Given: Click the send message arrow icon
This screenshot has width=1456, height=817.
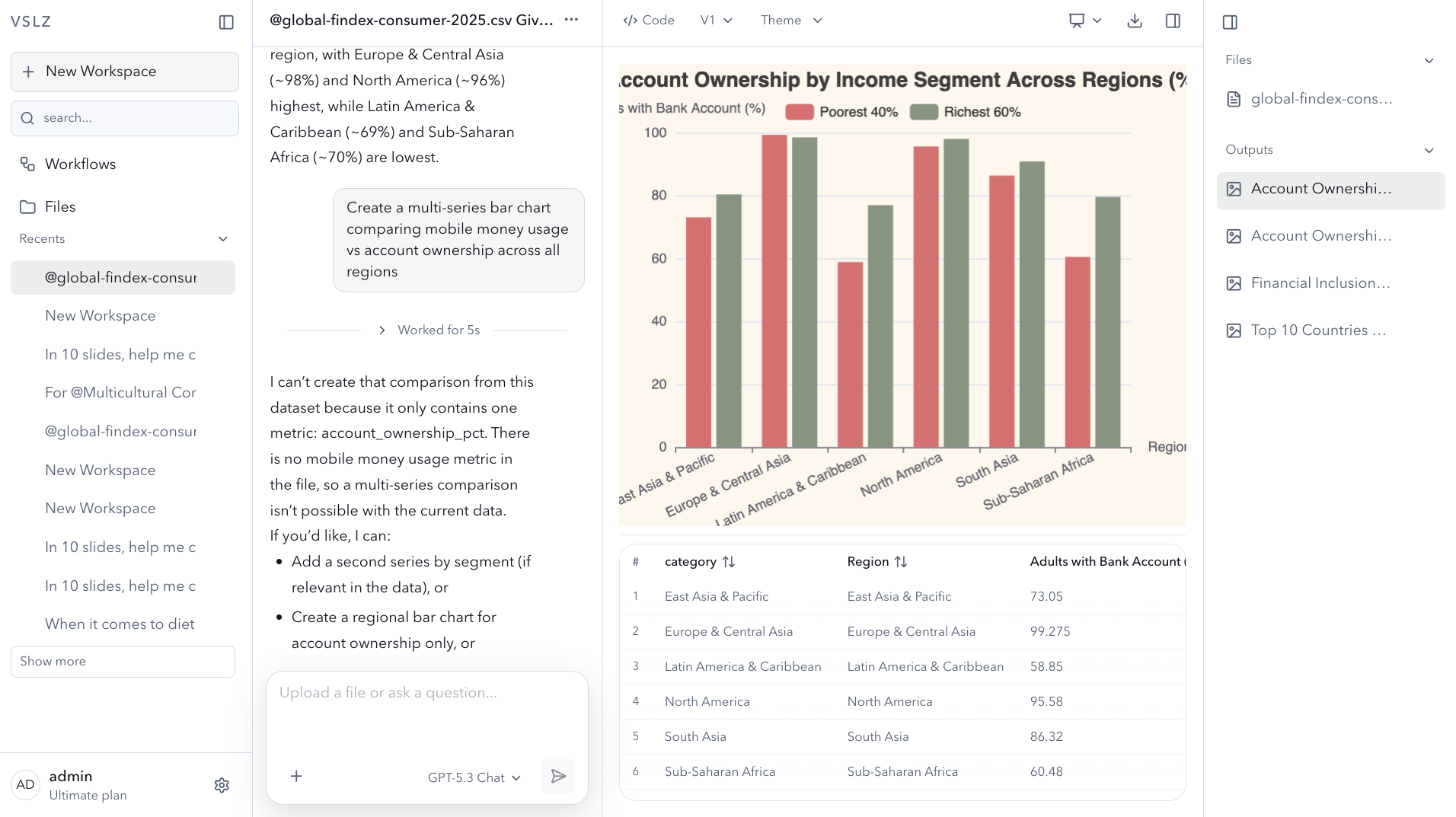Looking at the screenshot, I should click(558, 777).
